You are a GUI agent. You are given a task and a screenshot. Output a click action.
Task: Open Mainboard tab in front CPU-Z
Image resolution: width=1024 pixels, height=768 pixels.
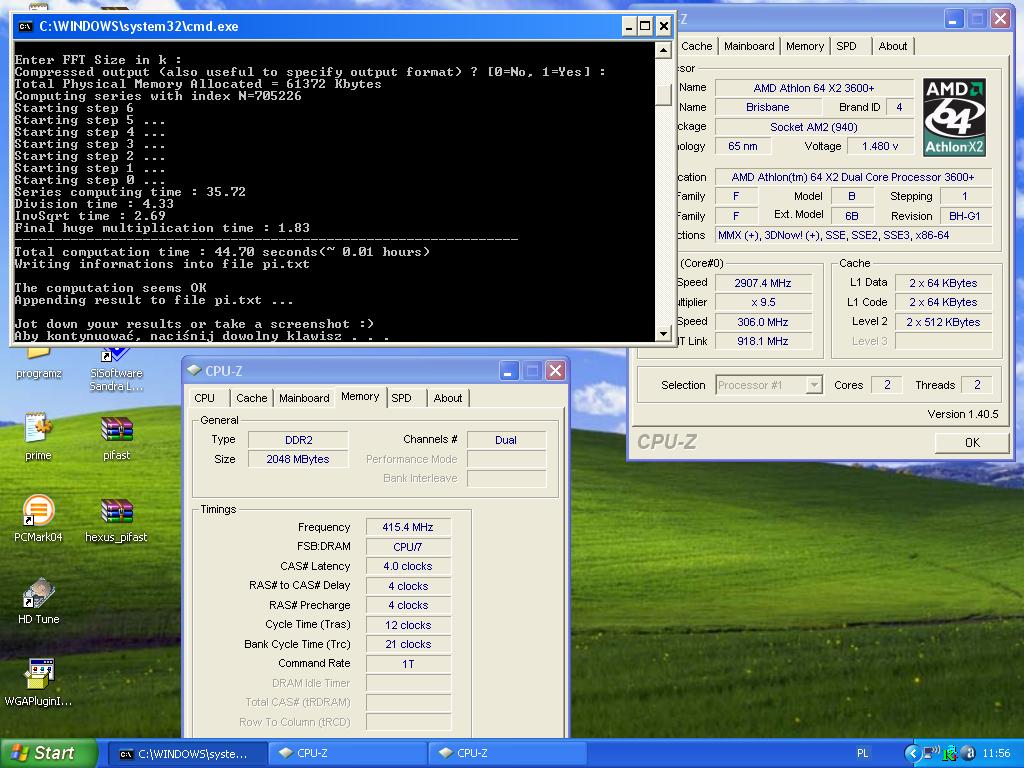[x=304, y=398]
